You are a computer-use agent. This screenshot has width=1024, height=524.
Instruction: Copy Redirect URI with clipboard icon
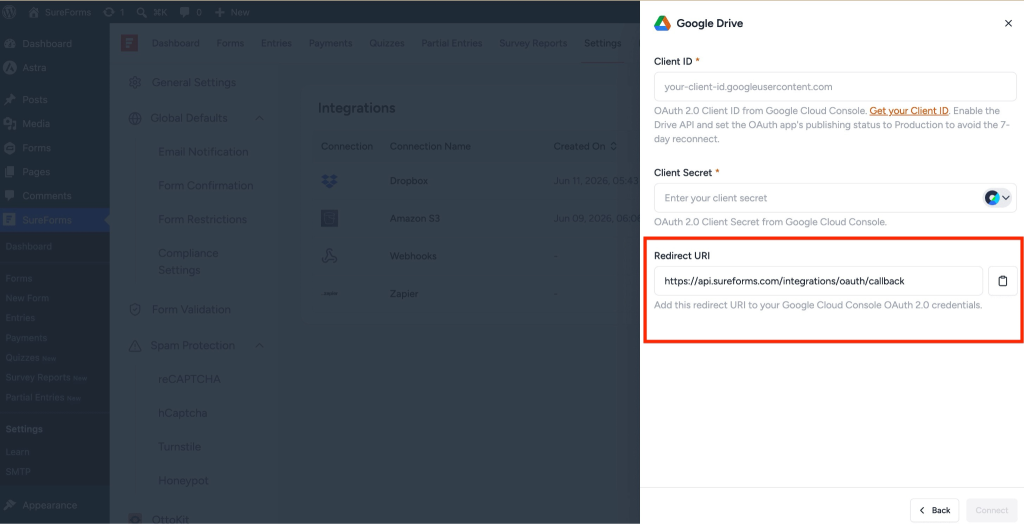[x=1002, y=281]
